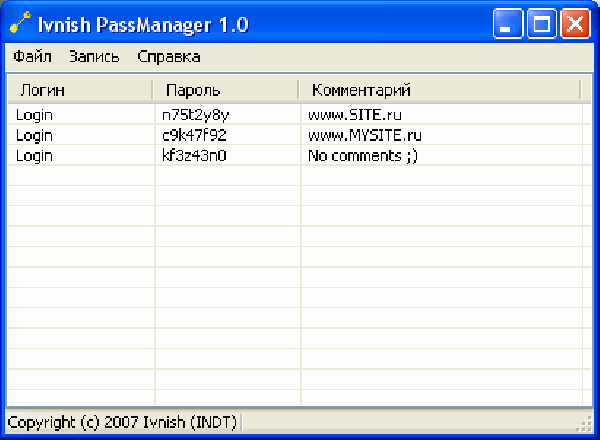Click password n75t2y8y
600x440 pixels.
pos(196,115)
